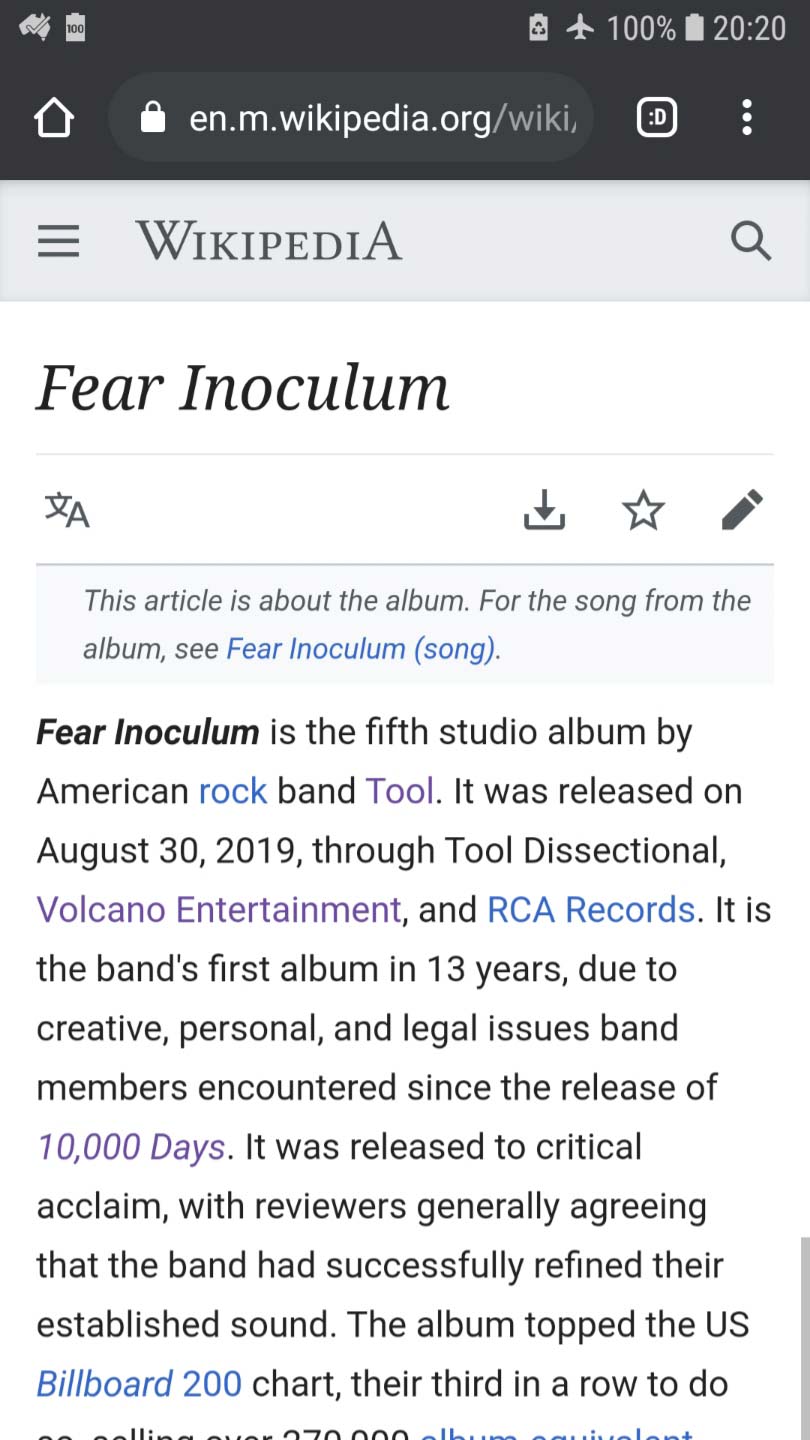Open the Fear Inoculum (song) link
Viewport: 810px width, 1440px height.
361,649
